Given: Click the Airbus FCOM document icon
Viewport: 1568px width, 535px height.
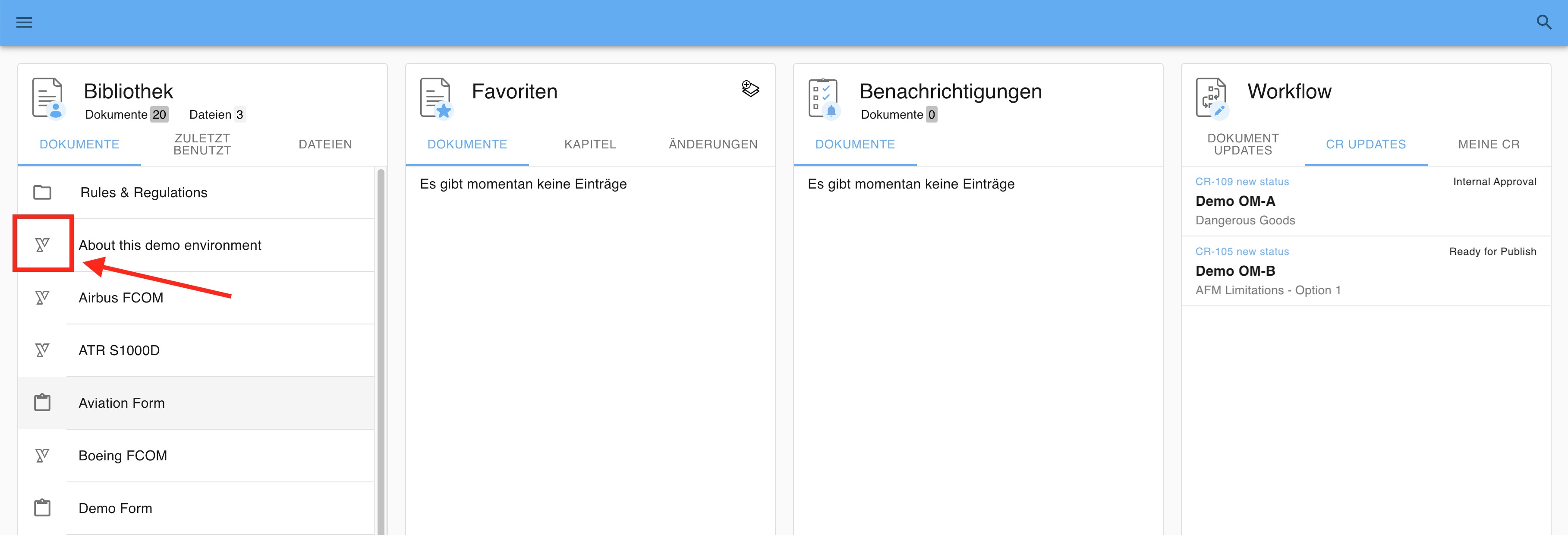Looking at the screenshot, I should pos(42,298).
